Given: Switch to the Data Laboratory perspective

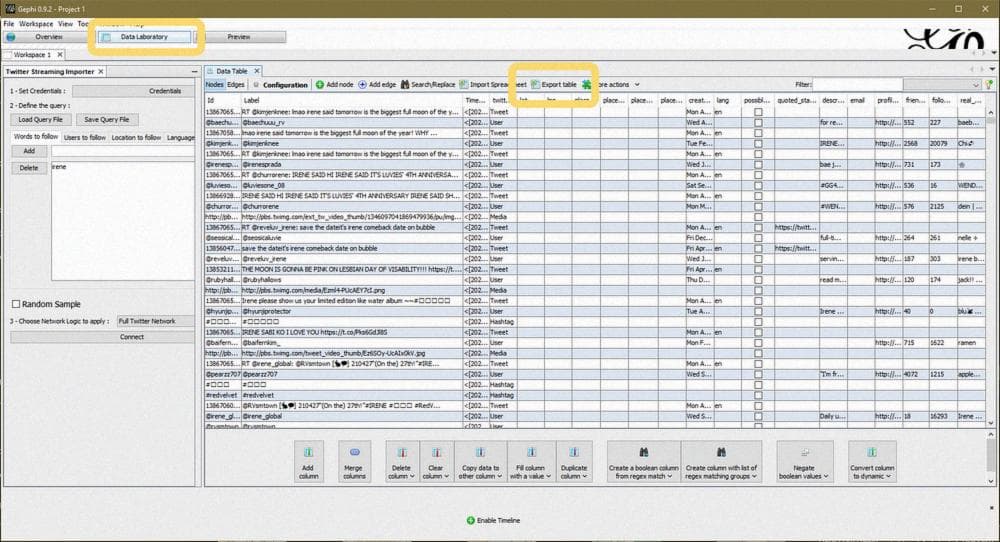Looking at the screenshot, I should point(144,37).
